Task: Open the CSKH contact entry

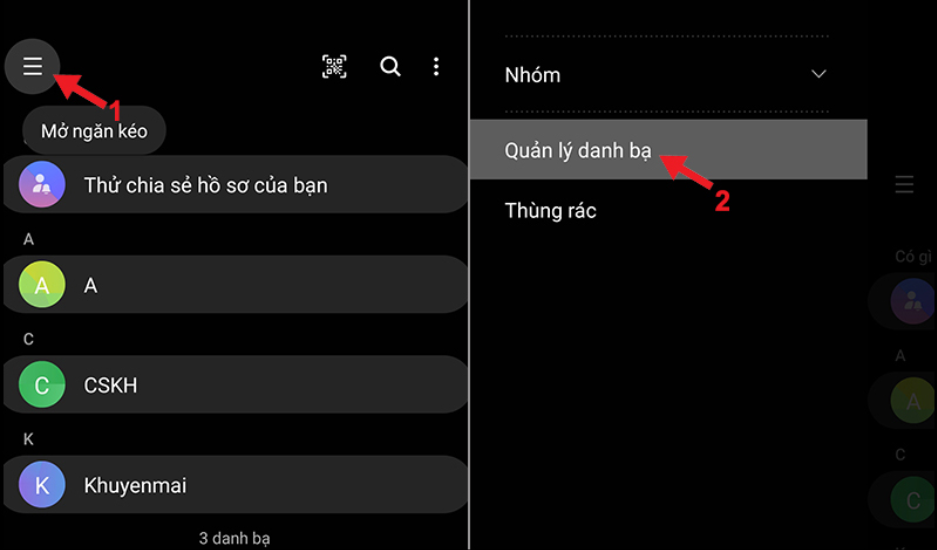Action: click(x=236, y=384)
